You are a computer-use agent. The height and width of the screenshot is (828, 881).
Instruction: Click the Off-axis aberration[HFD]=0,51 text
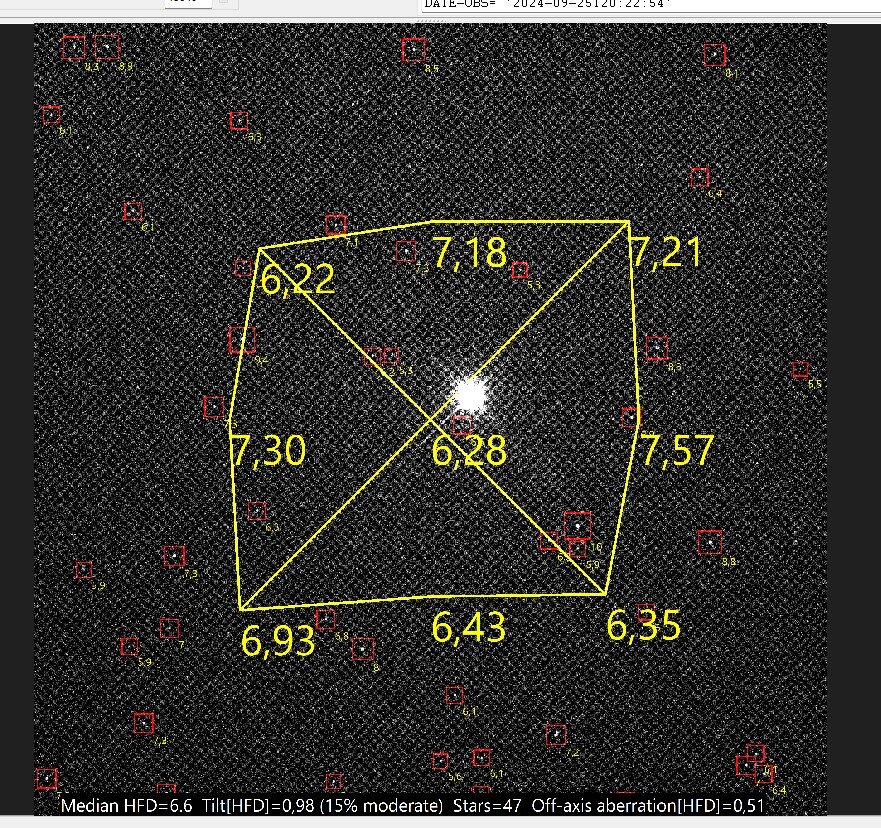tap(648, 806)
